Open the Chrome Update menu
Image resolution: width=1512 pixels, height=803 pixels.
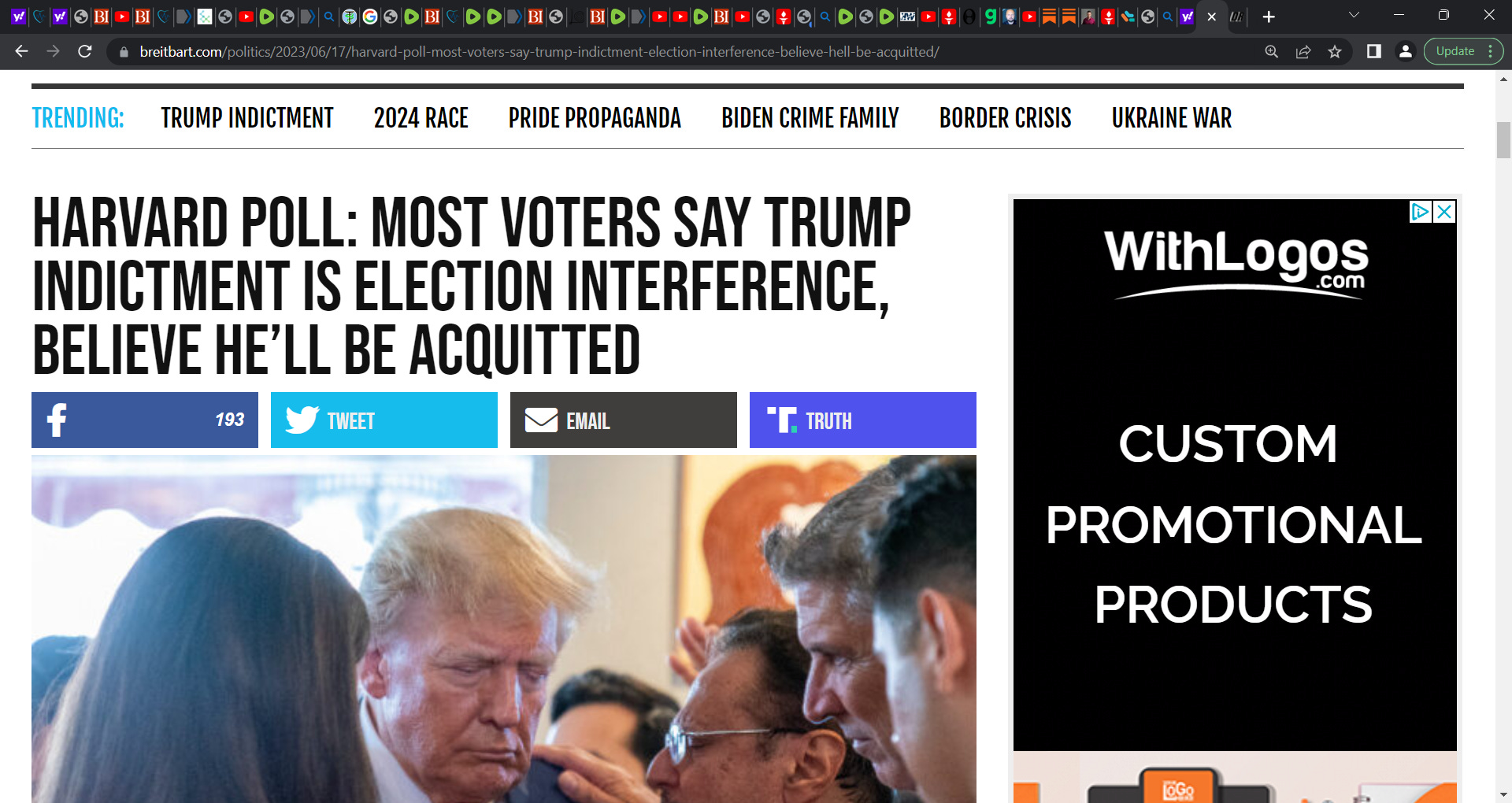1463,52
